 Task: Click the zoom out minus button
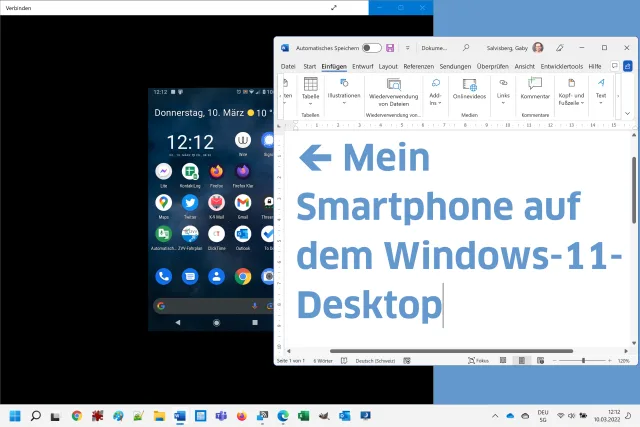click(554, 361)
